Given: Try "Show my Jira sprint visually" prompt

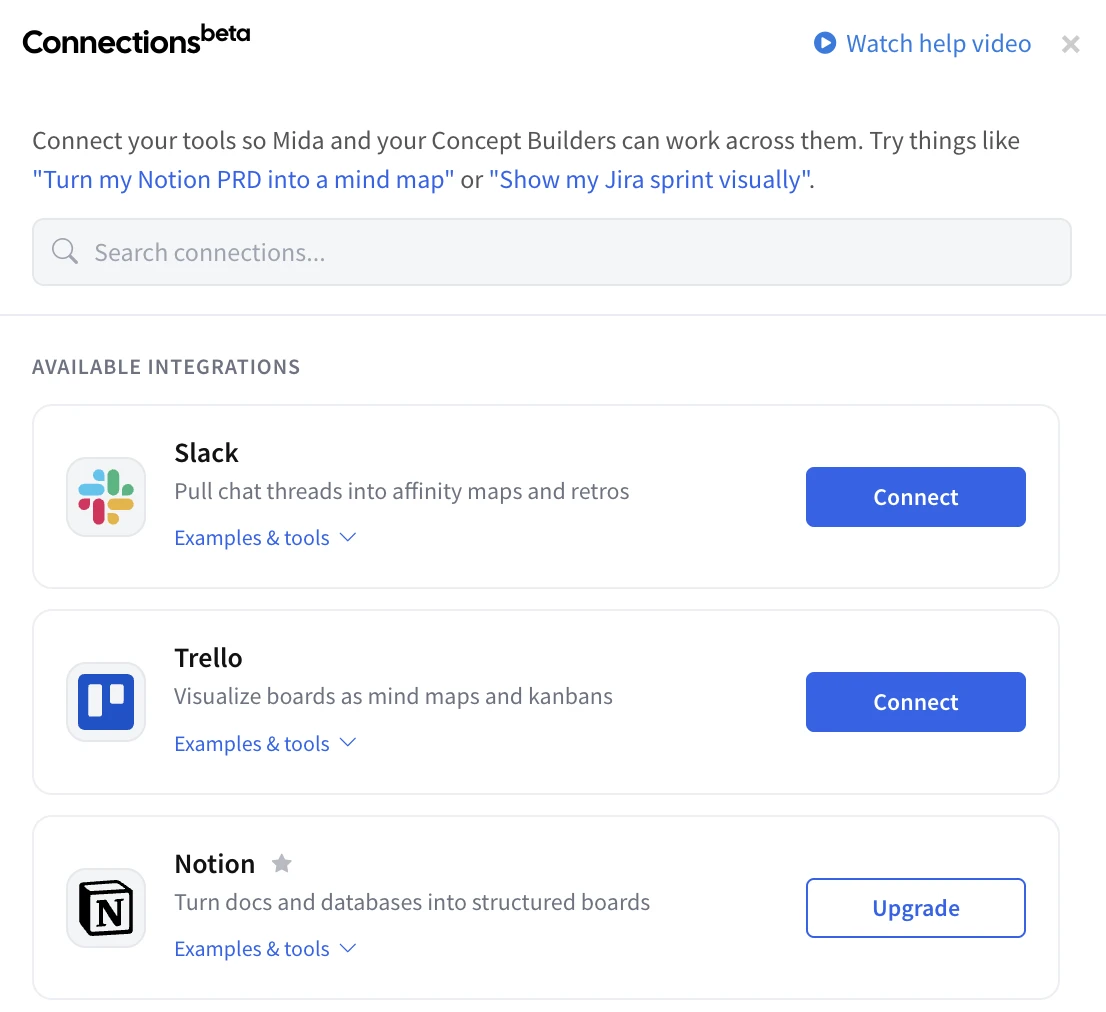Looking at the screenshot, I should point(650,180).
